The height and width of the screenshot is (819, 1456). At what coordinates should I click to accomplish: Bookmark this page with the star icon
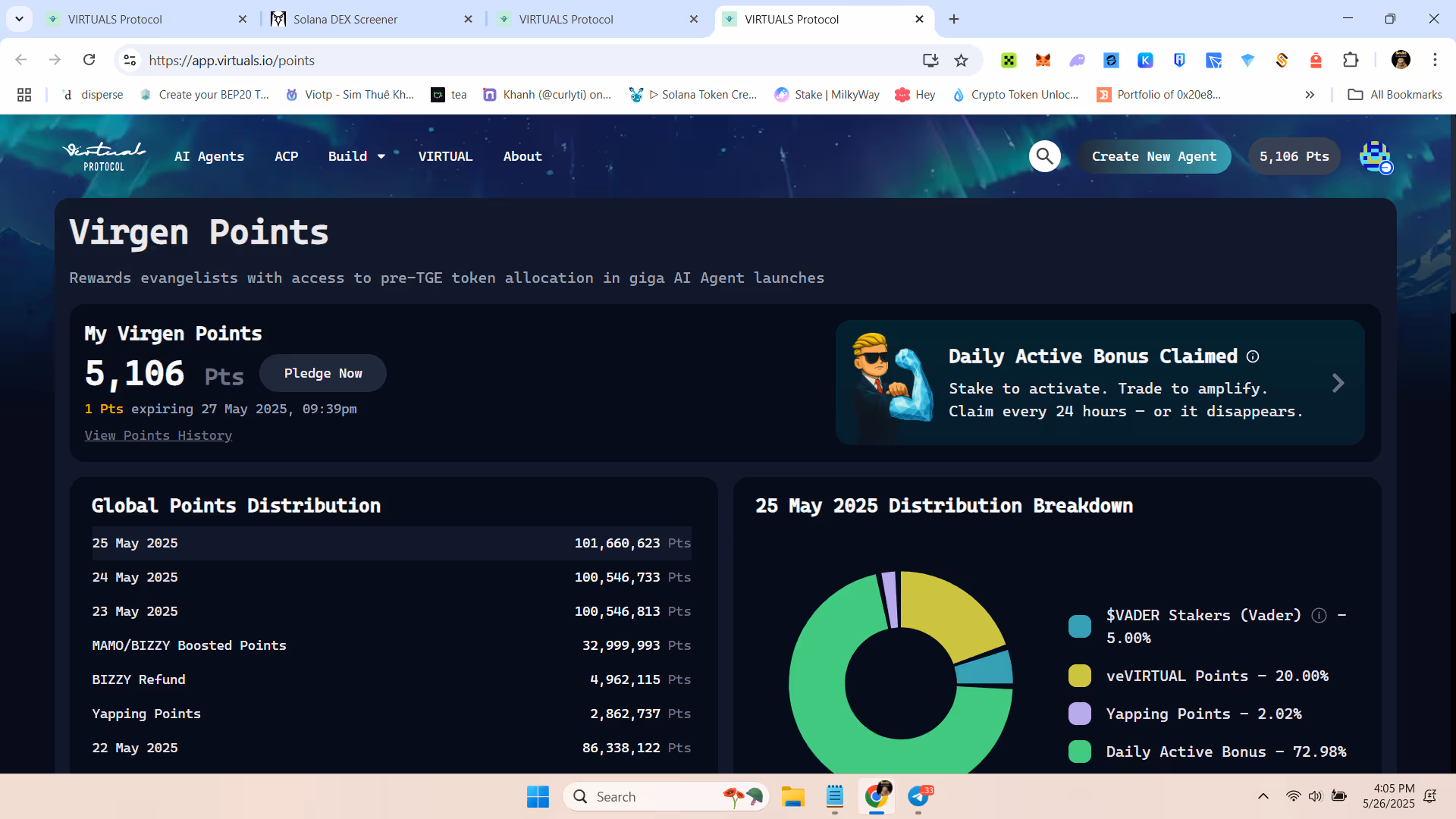click(961, 61)
